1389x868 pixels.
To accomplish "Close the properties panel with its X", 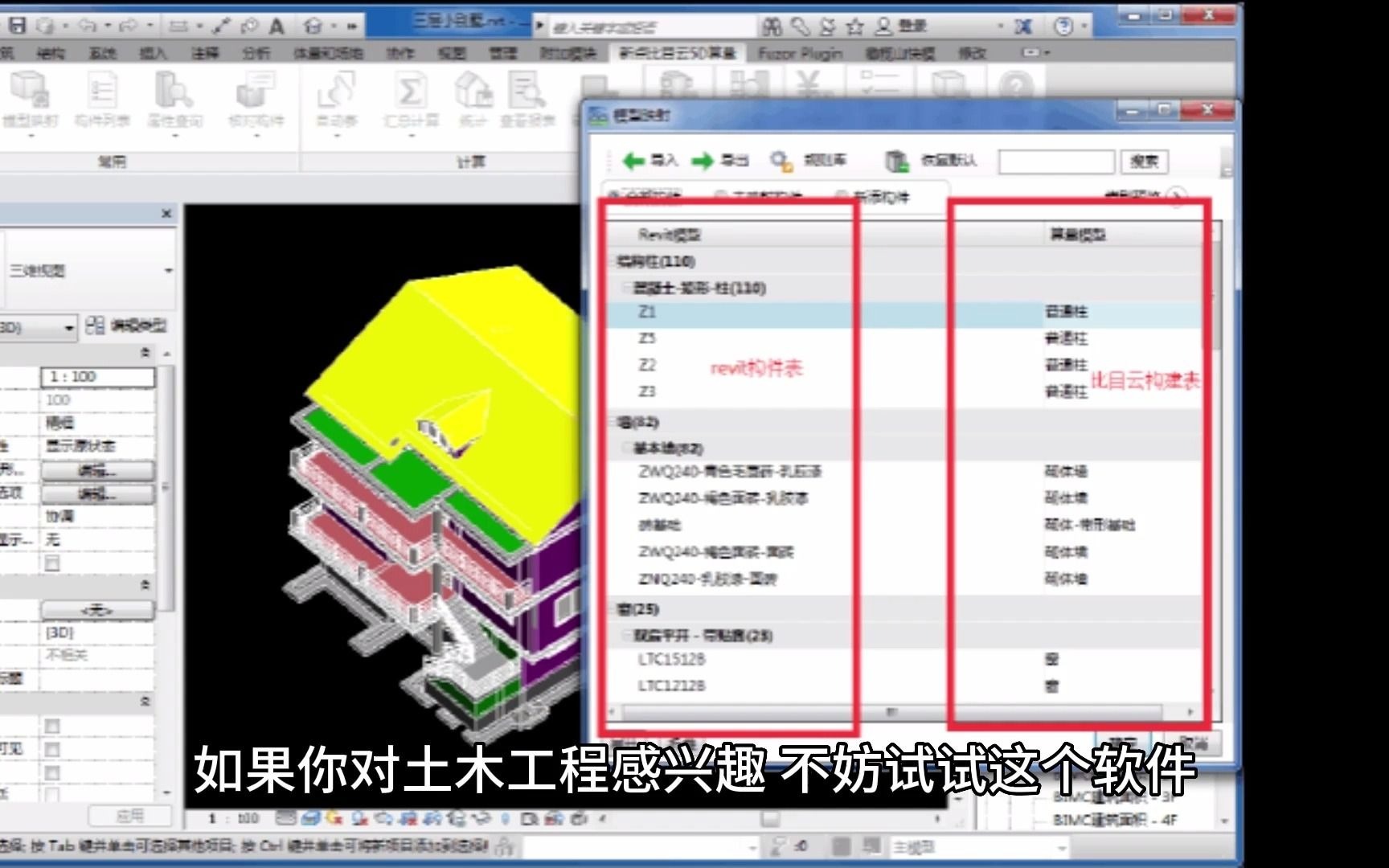I will (166, 213).
